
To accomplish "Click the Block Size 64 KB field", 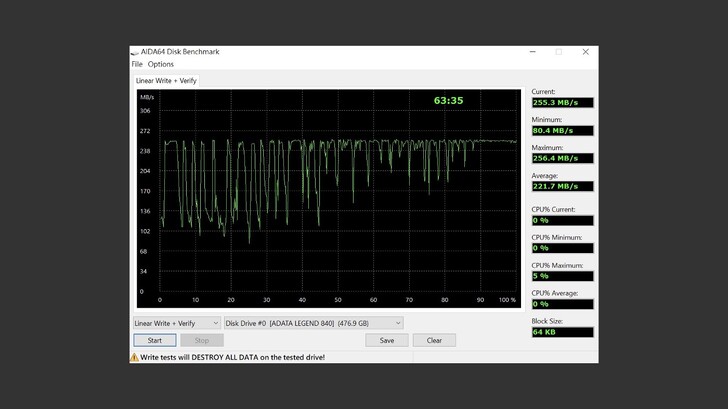I will 561,332.
